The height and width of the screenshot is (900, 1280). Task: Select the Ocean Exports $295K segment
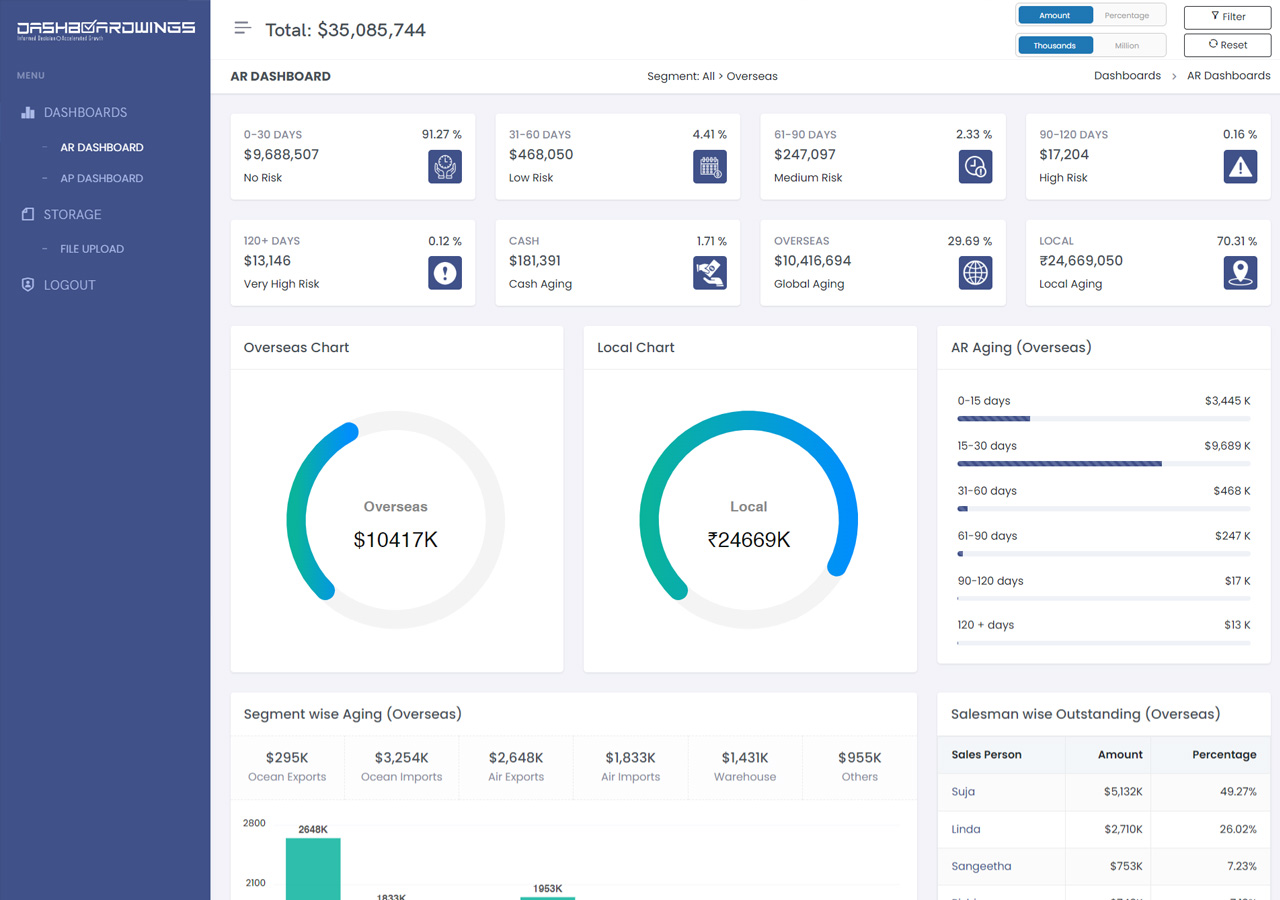tap(287, 767)
